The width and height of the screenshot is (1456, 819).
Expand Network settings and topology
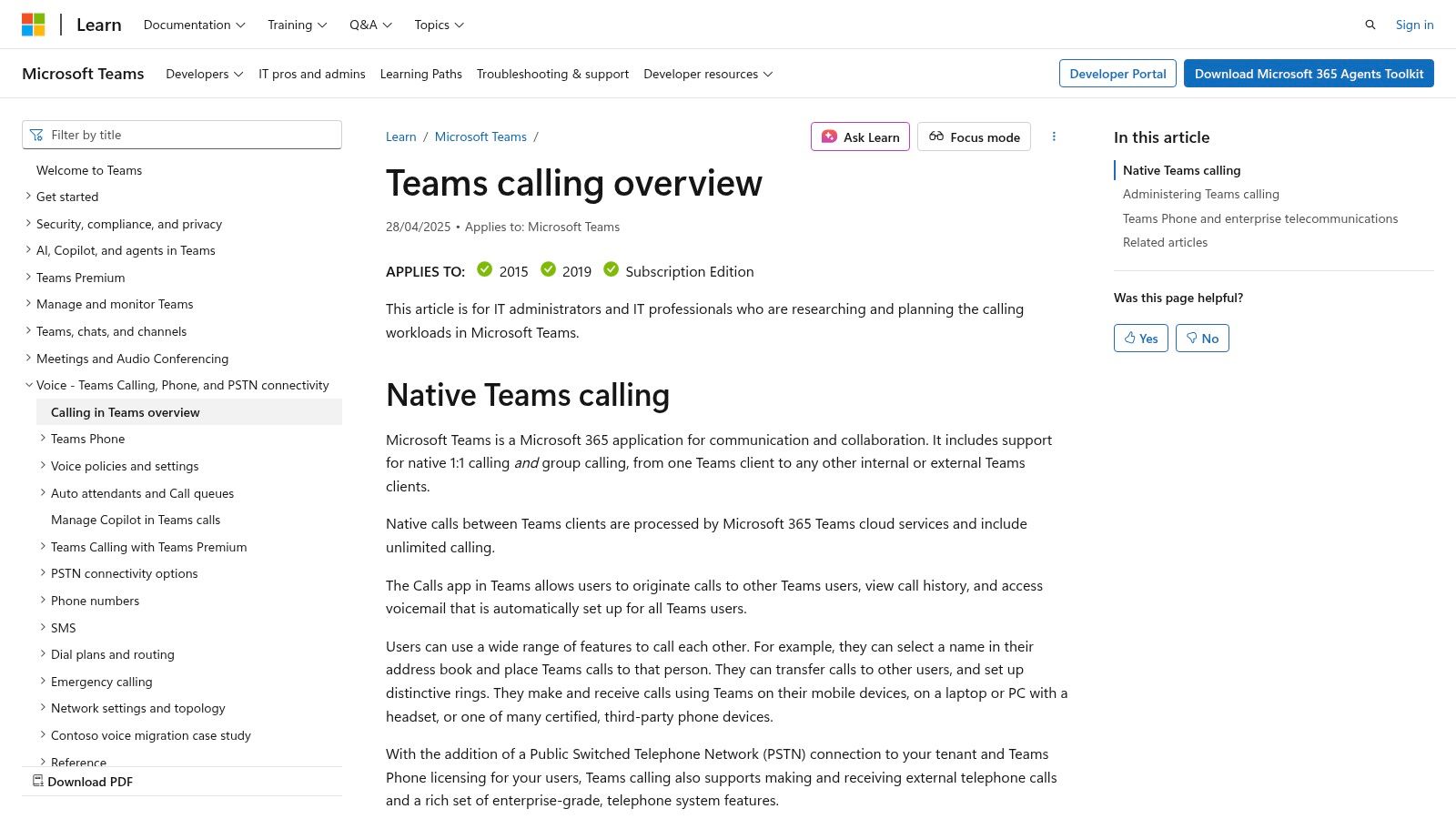[137, 708]
